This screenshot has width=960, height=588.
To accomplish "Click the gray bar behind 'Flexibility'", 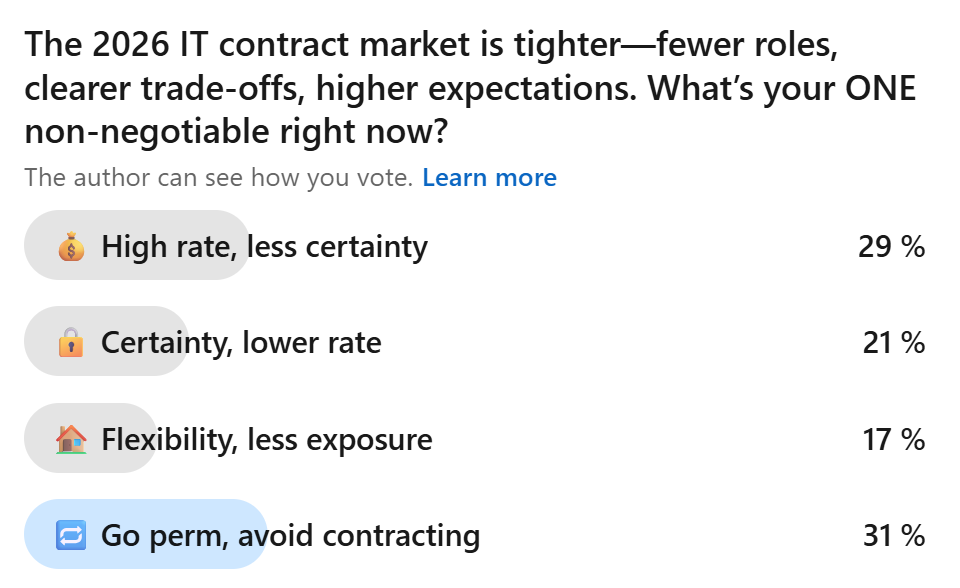I will [91, 438].
